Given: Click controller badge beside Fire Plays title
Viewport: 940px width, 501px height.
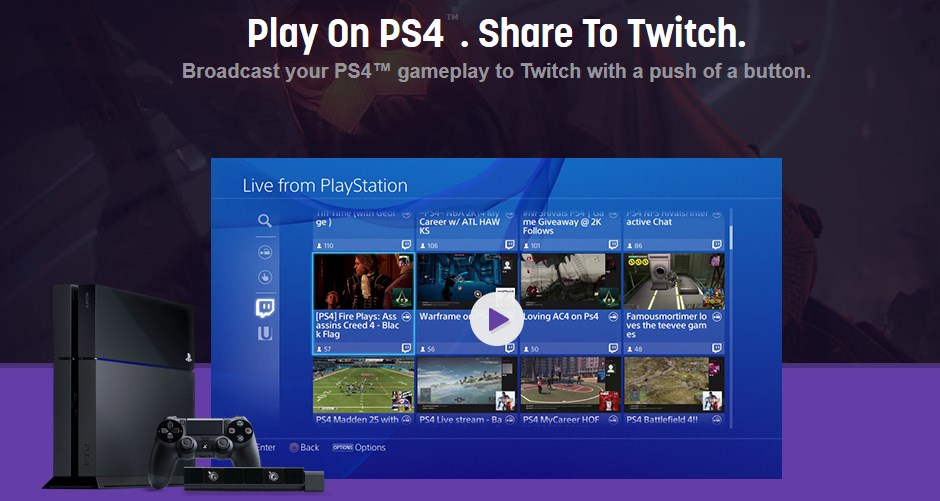Looking at the screenshot, I should pos(406,316).
